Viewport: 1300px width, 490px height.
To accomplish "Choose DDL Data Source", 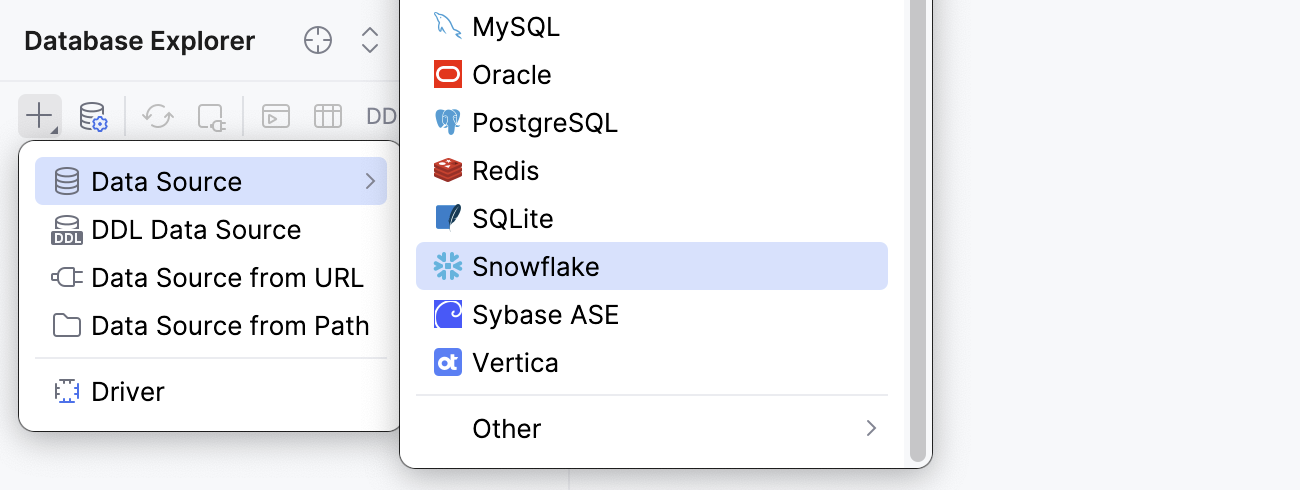I will (196, 230).
